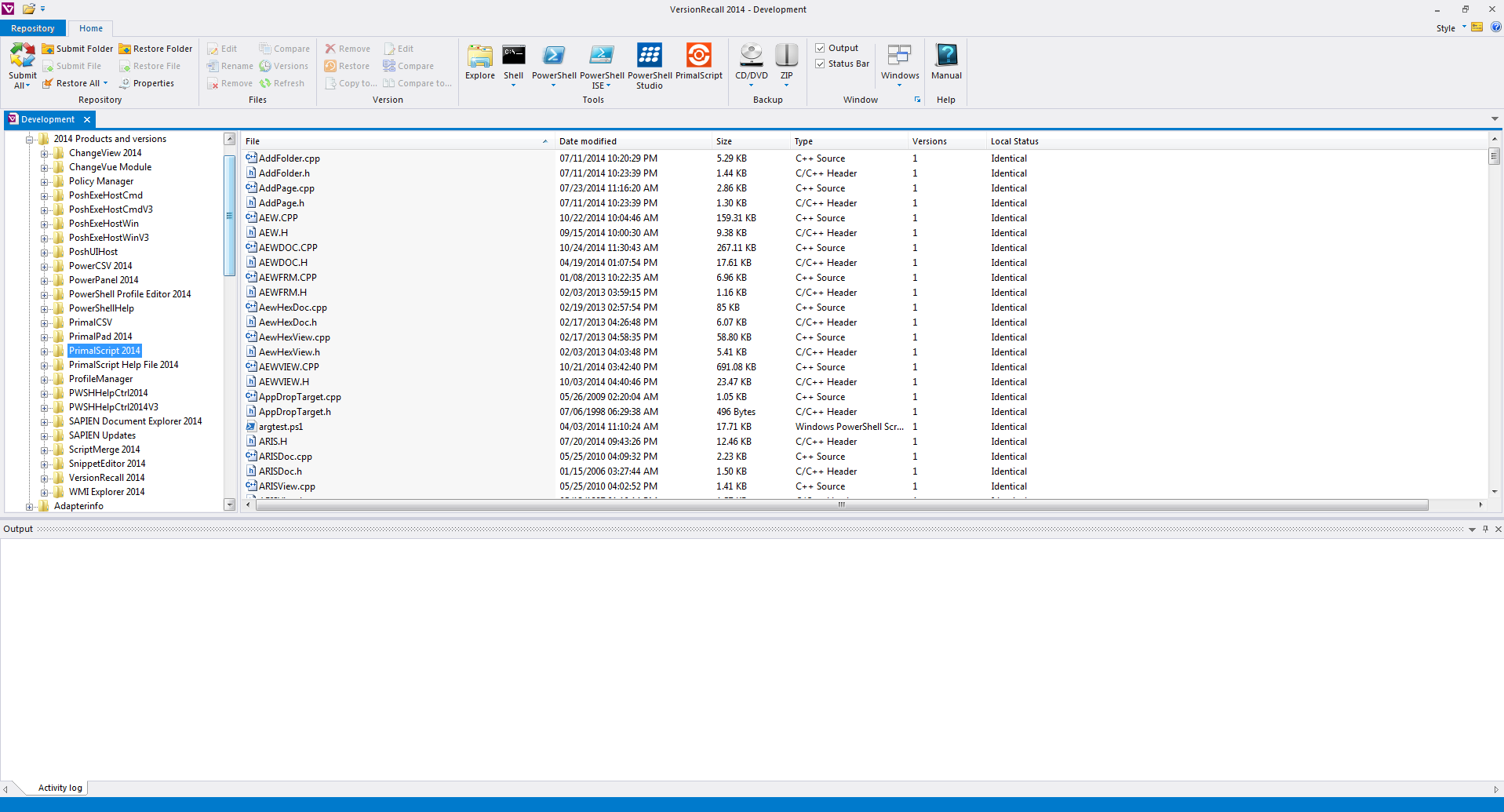Pin the Output panel
Screen dimensions: 1504x812
[1485, 530]
